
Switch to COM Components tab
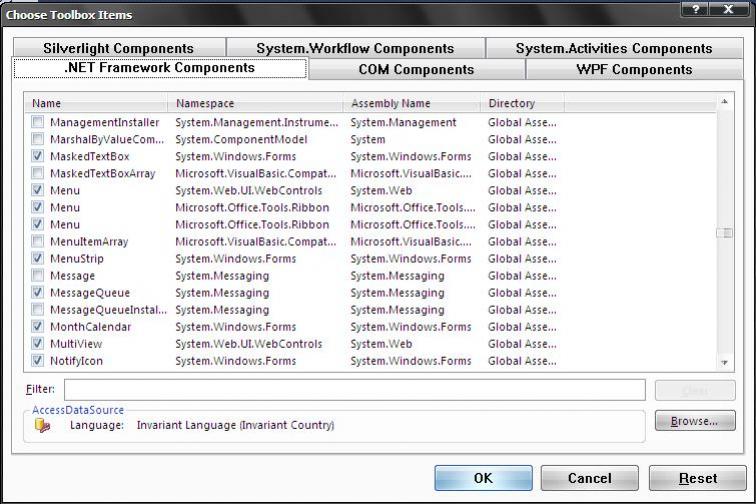(x=417, y=69)
